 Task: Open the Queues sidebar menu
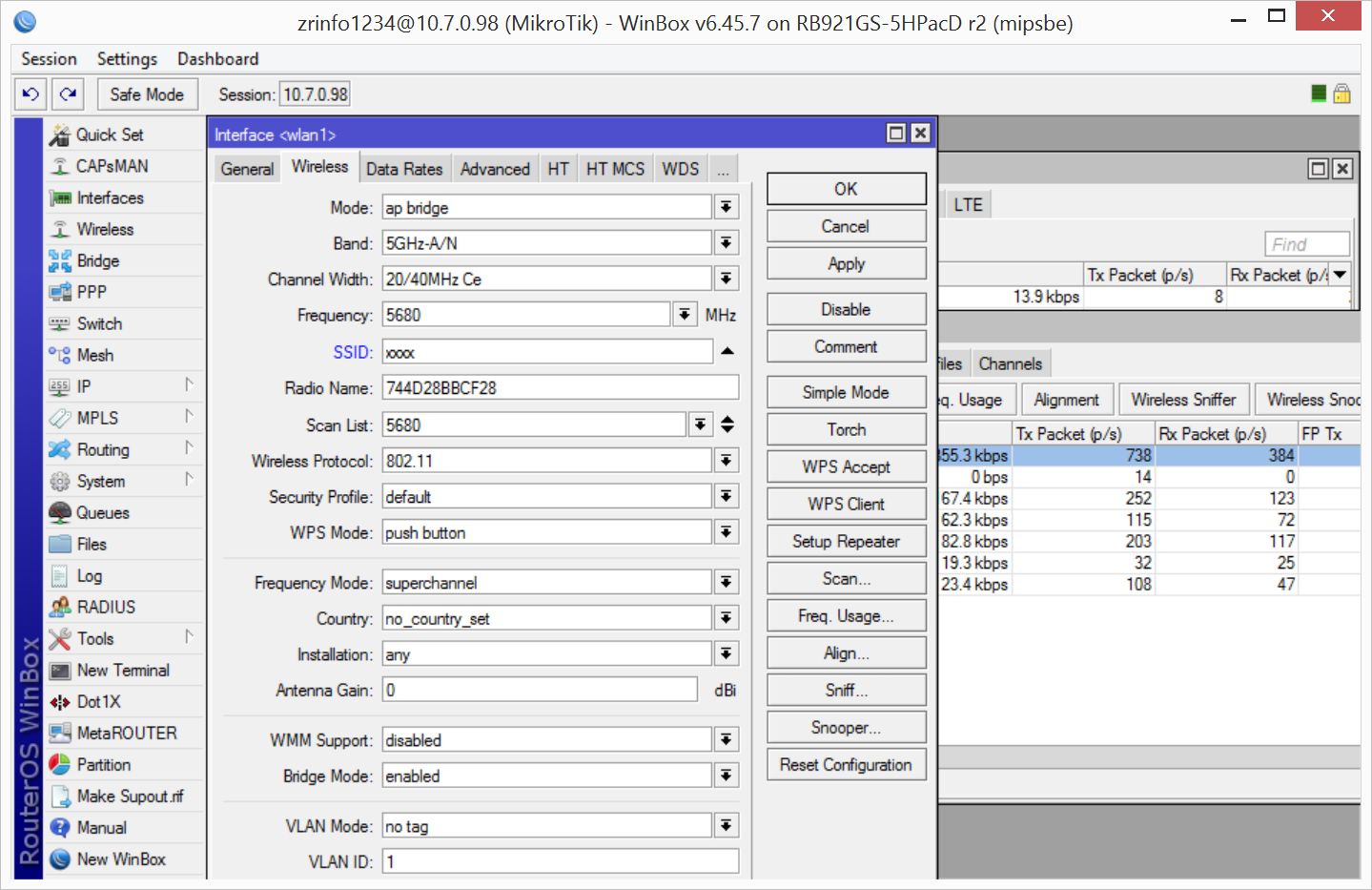pos(125,512)
